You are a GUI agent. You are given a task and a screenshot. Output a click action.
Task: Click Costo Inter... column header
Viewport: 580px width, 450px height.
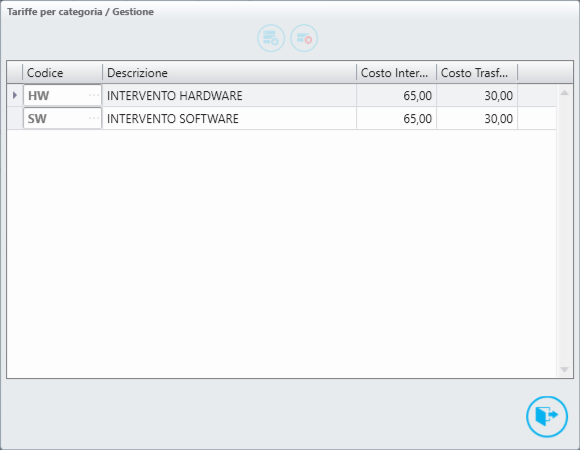pyautogui.click(x=397, y=73)
